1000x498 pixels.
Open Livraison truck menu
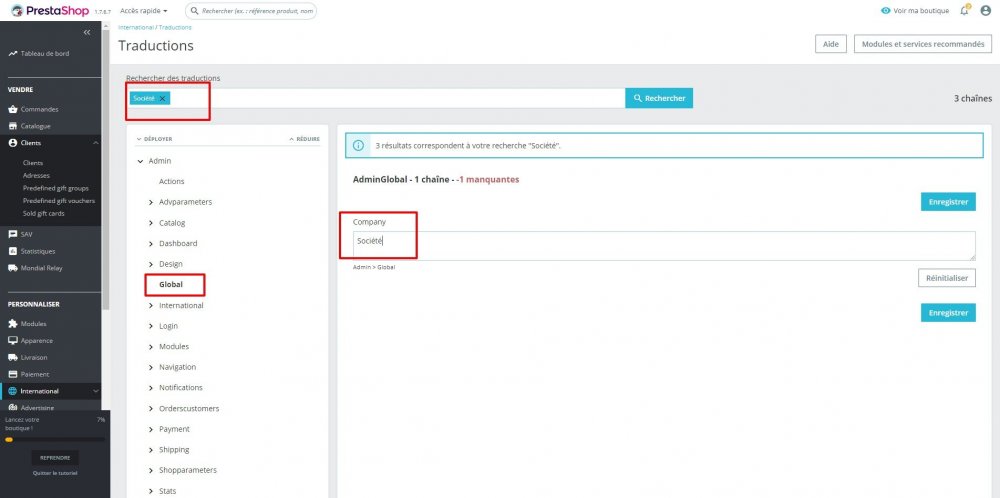[28, 358]
